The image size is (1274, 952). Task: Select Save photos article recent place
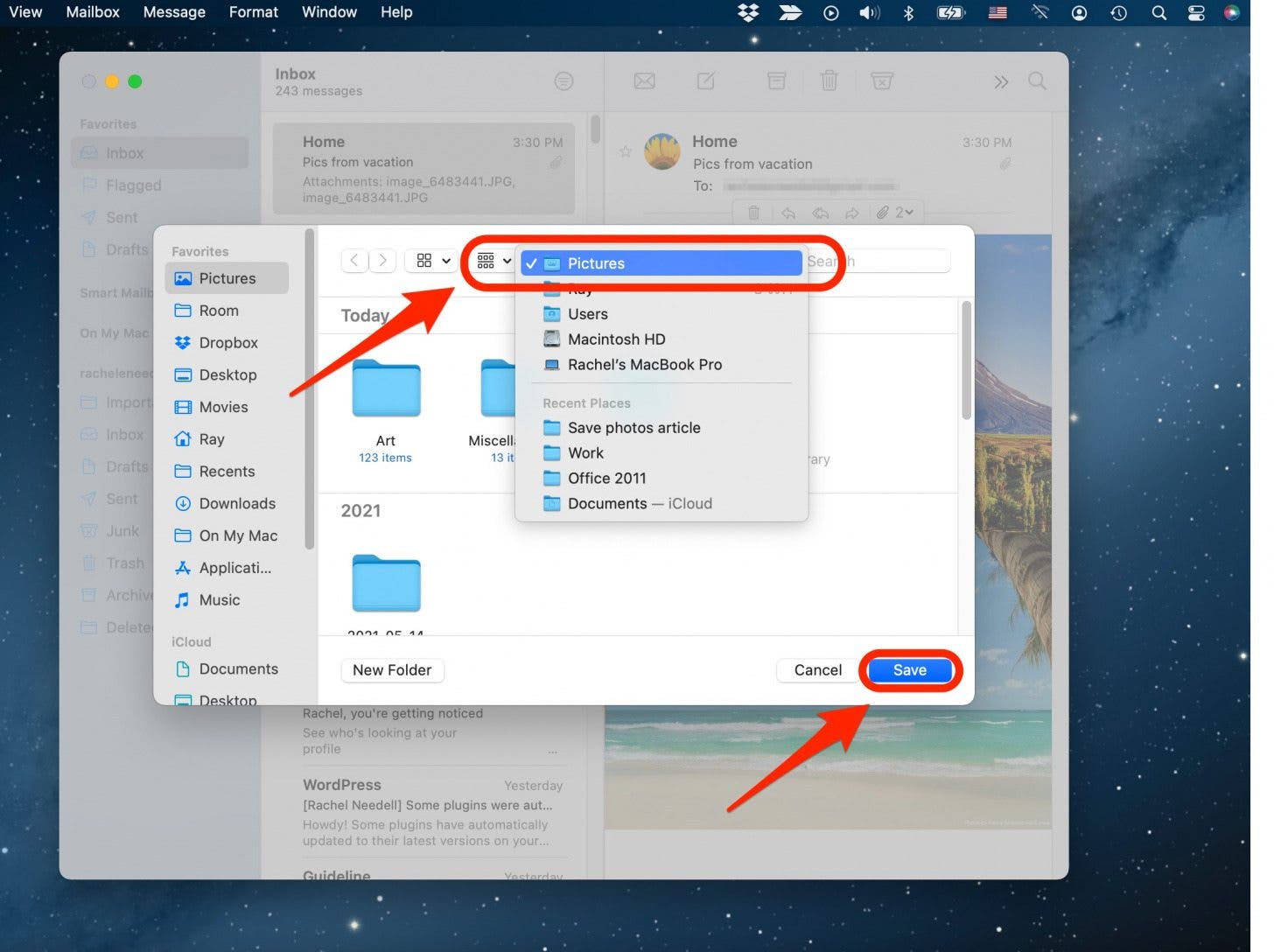(x=633, y=428)
